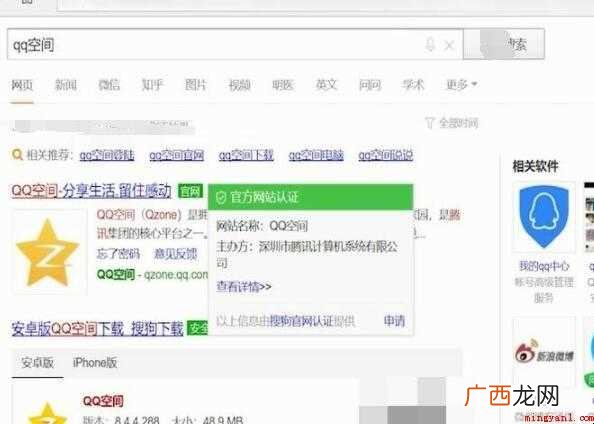Select the 安卓版 tab

click(37, 363)
